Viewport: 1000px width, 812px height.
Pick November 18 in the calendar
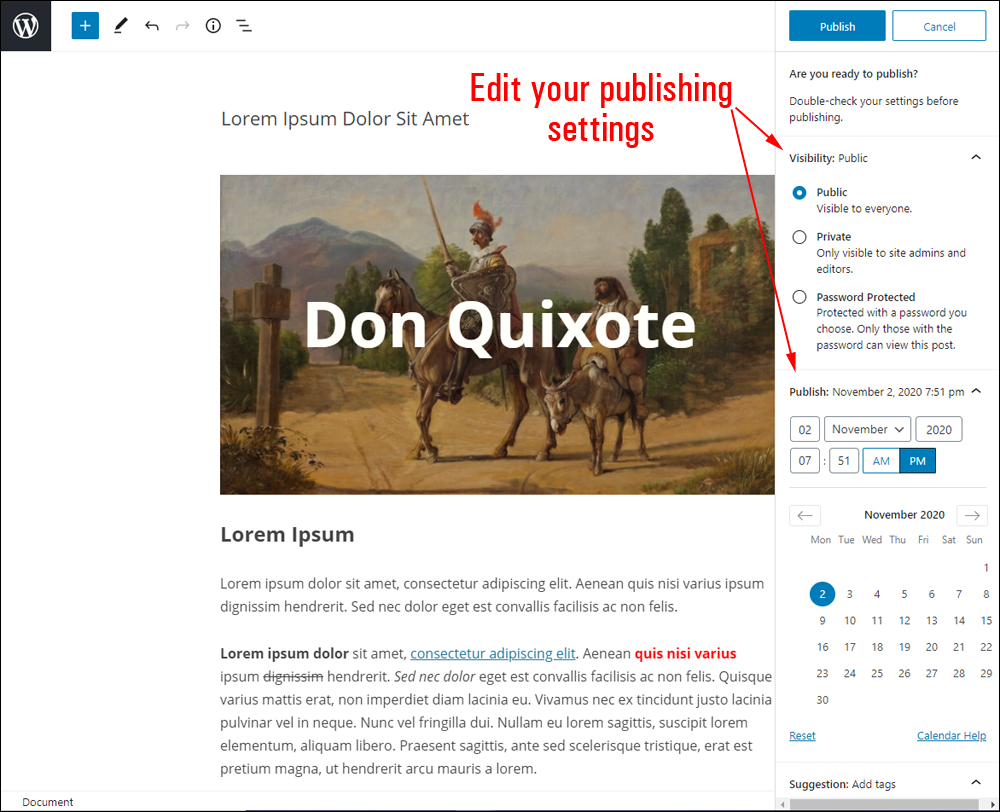click(877, 647)
